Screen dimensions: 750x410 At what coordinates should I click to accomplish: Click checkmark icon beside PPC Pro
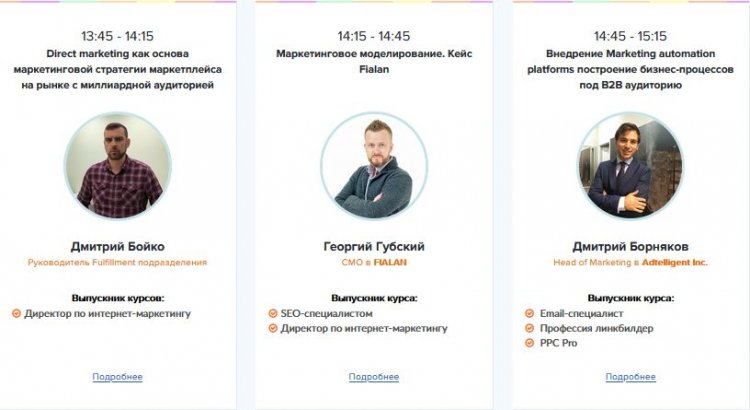(x=529, y=343)
